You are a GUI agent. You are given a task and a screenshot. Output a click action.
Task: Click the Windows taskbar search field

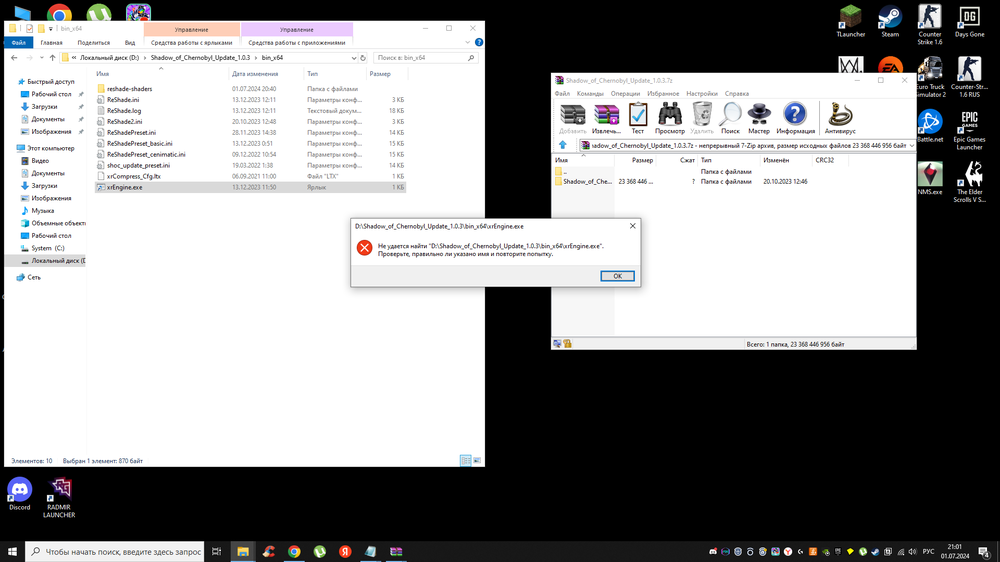(115, 551)
